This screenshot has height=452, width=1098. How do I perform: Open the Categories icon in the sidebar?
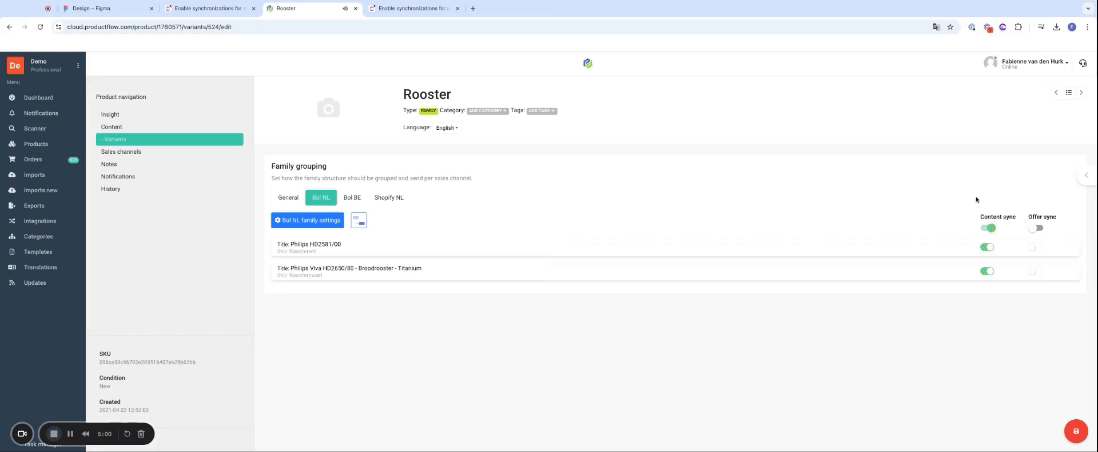(x=12, y=236)
